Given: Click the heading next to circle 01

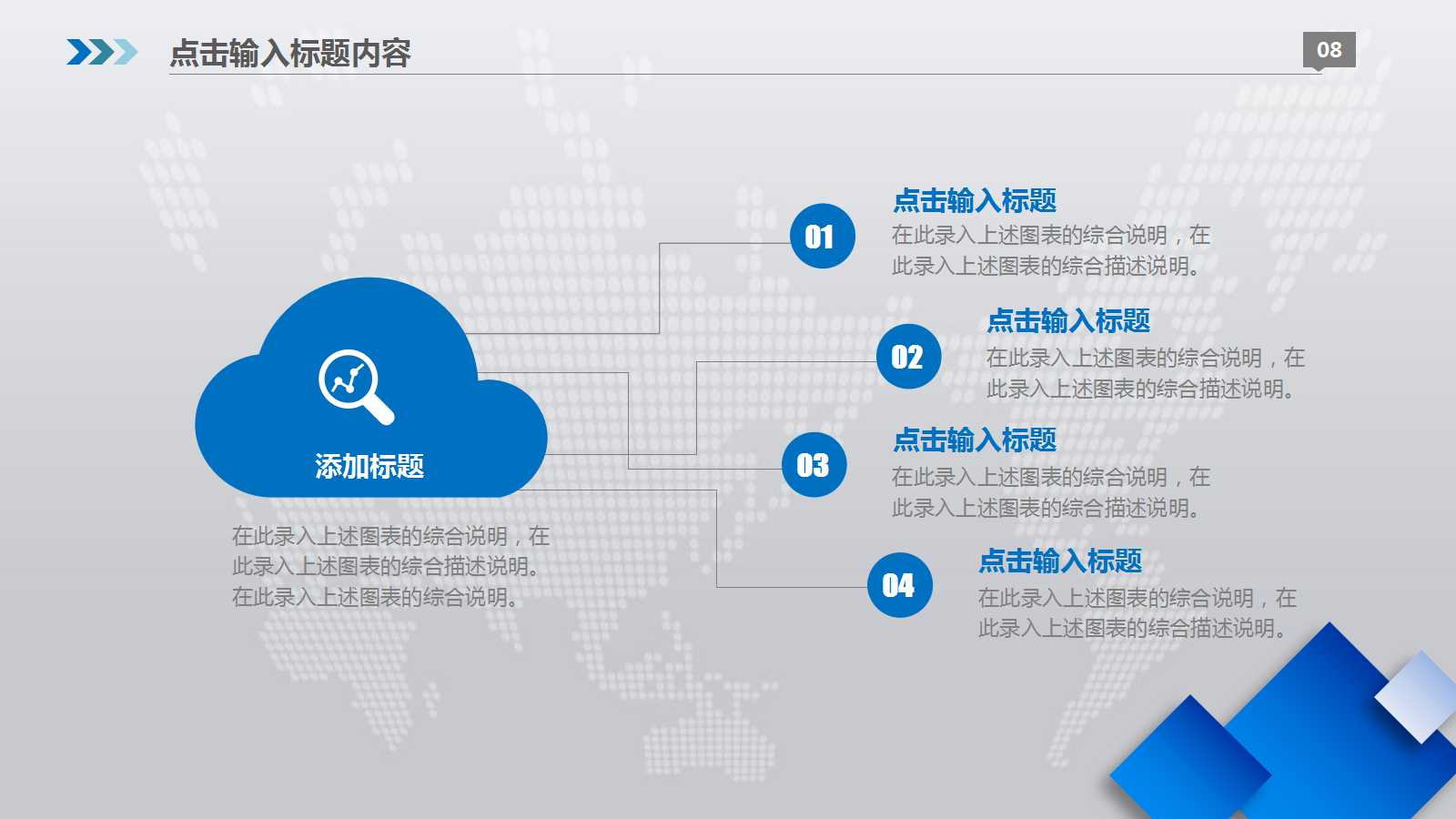Looking at the screenshot, I should [x=975, y=200].
